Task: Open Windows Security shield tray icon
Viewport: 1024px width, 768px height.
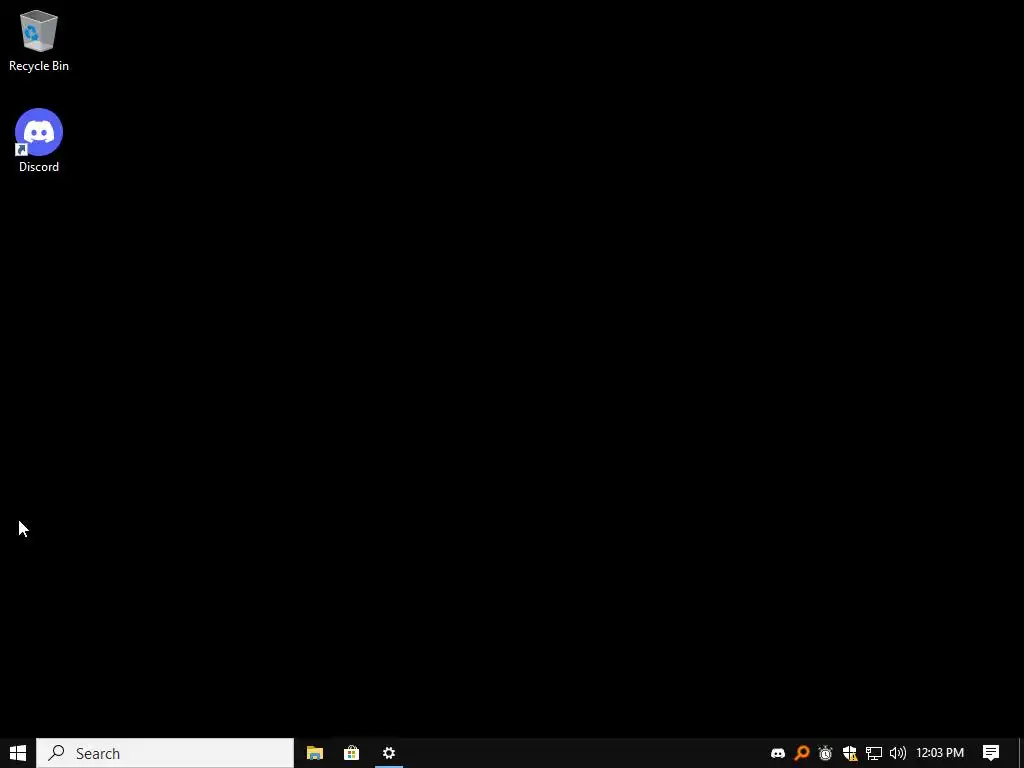Action: pyautogui.click(x=850, y=753)
